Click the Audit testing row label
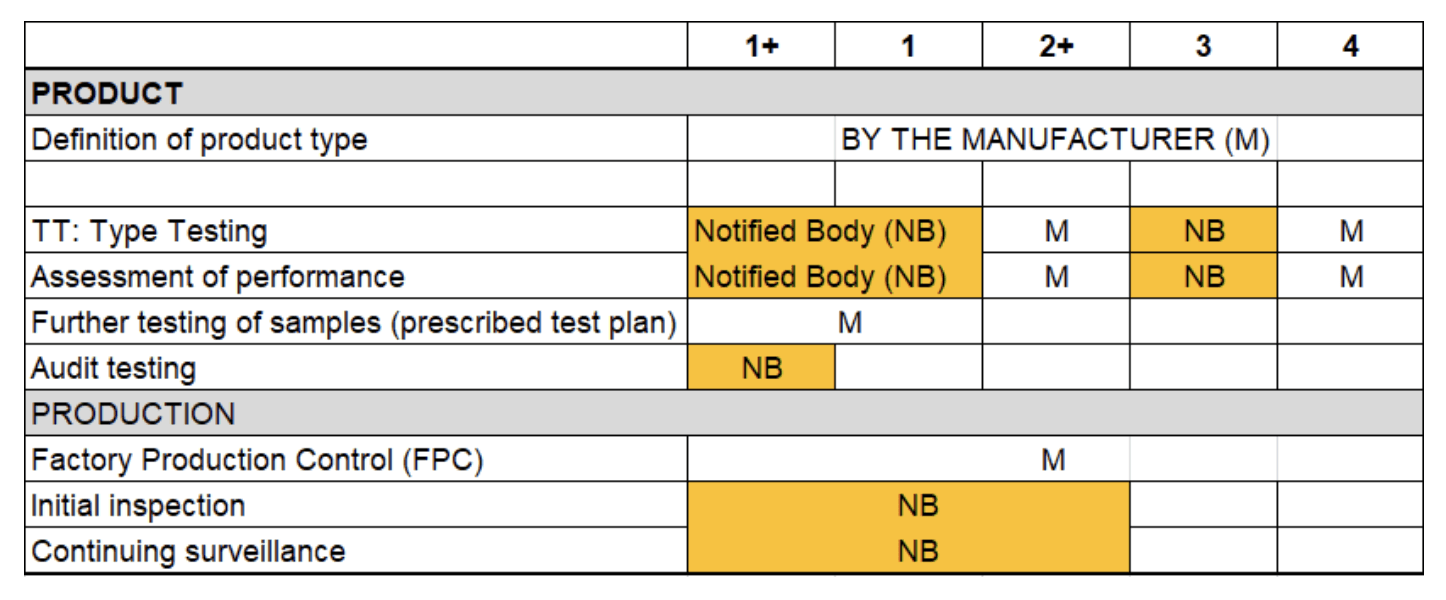Image resolution: width=1446 pixels, height=600 pixels. (x=113, y=369)
